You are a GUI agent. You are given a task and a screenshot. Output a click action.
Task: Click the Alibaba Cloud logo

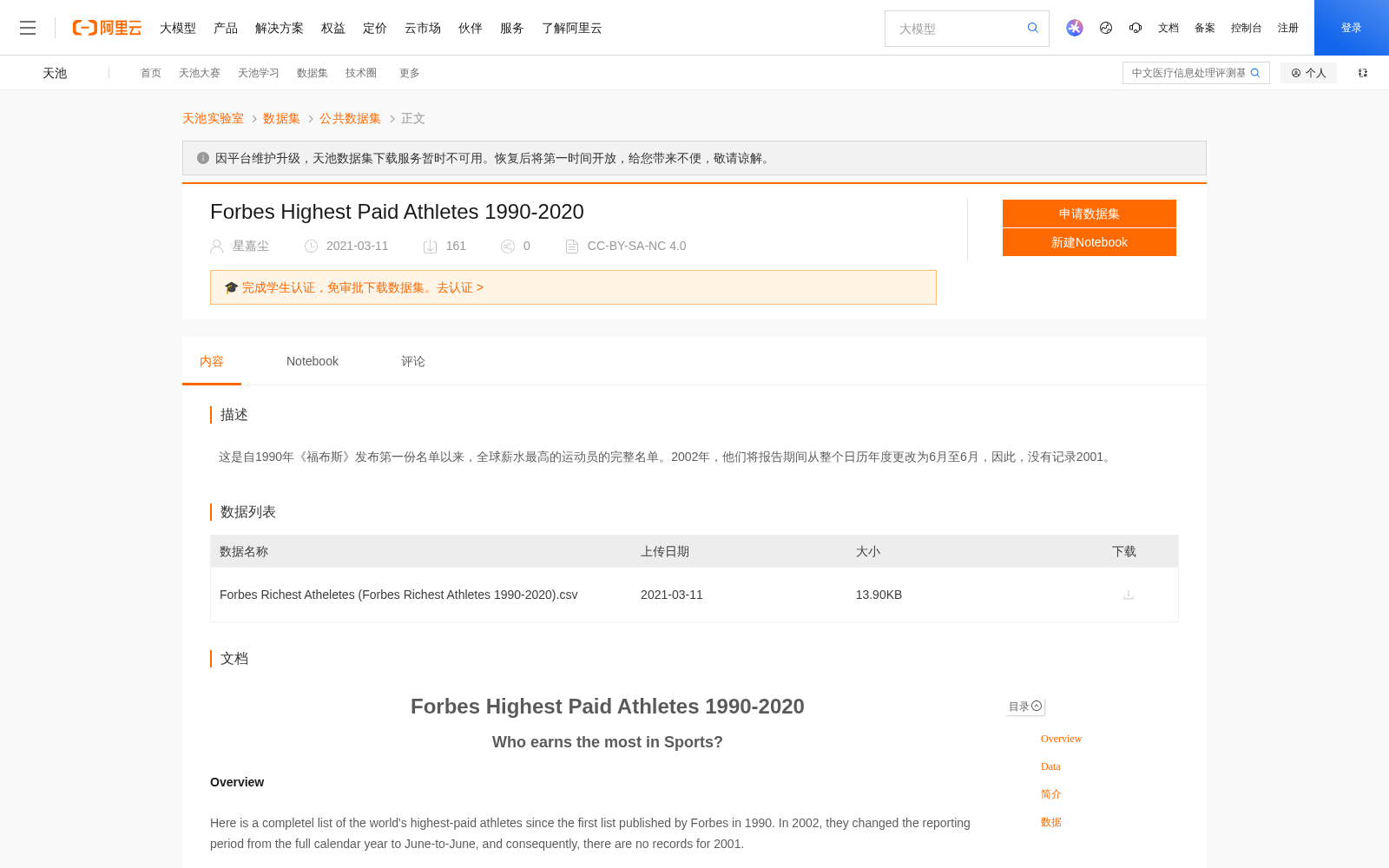107,28
